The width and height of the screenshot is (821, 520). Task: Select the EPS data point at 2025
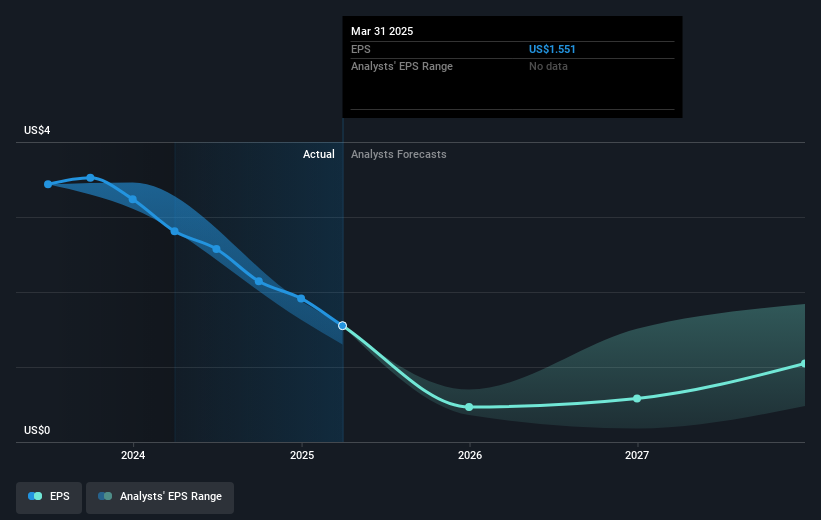tap(301, 298)
